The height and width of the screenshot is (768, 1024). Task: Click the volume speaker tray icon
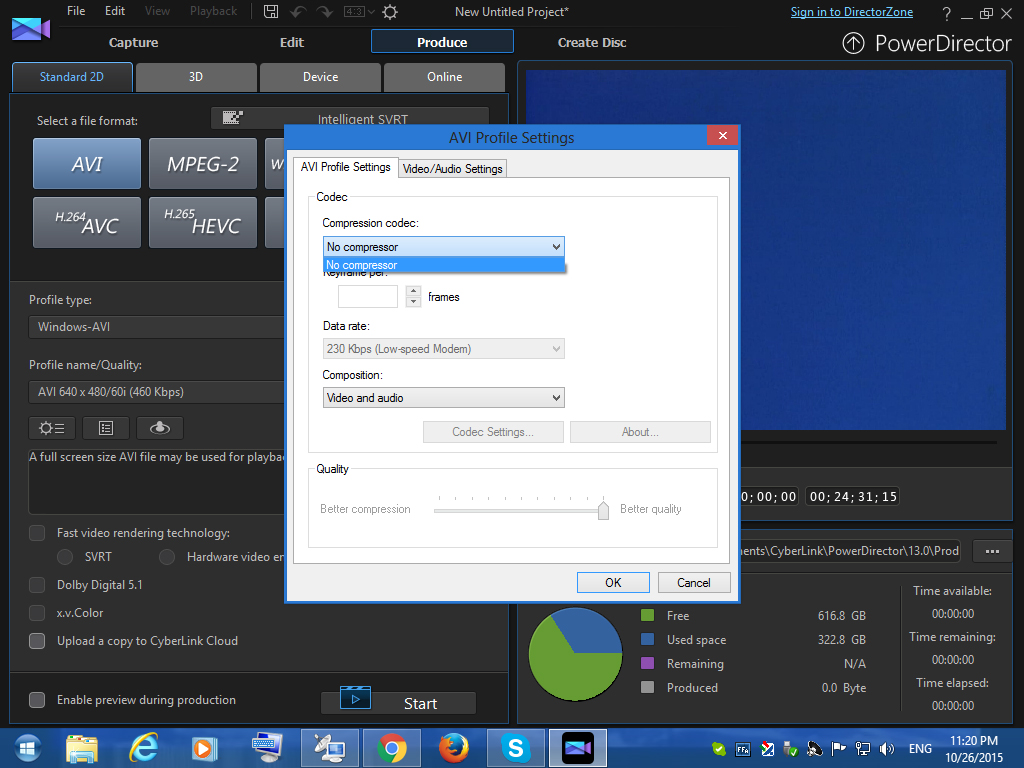point(886,748)
